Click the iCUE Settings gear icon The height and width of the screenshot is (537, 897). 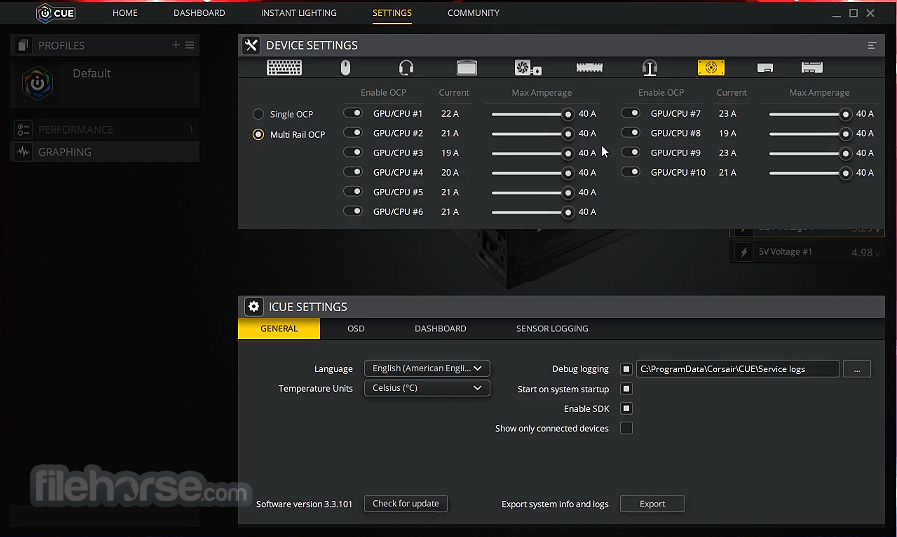253,307
